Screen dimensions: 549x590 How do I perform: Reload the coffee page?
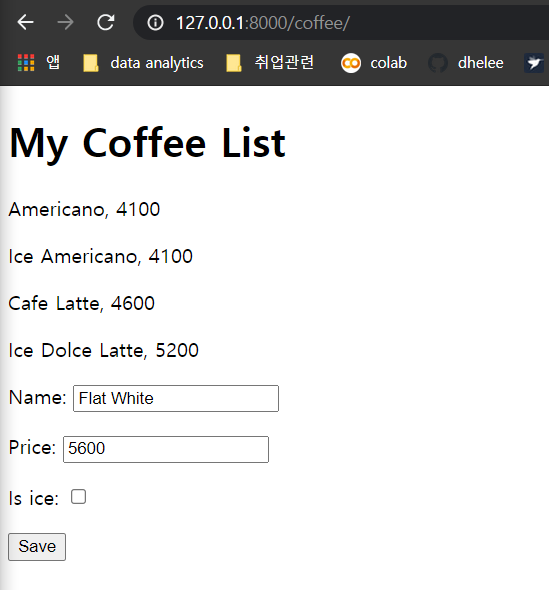tap(106, 23)
